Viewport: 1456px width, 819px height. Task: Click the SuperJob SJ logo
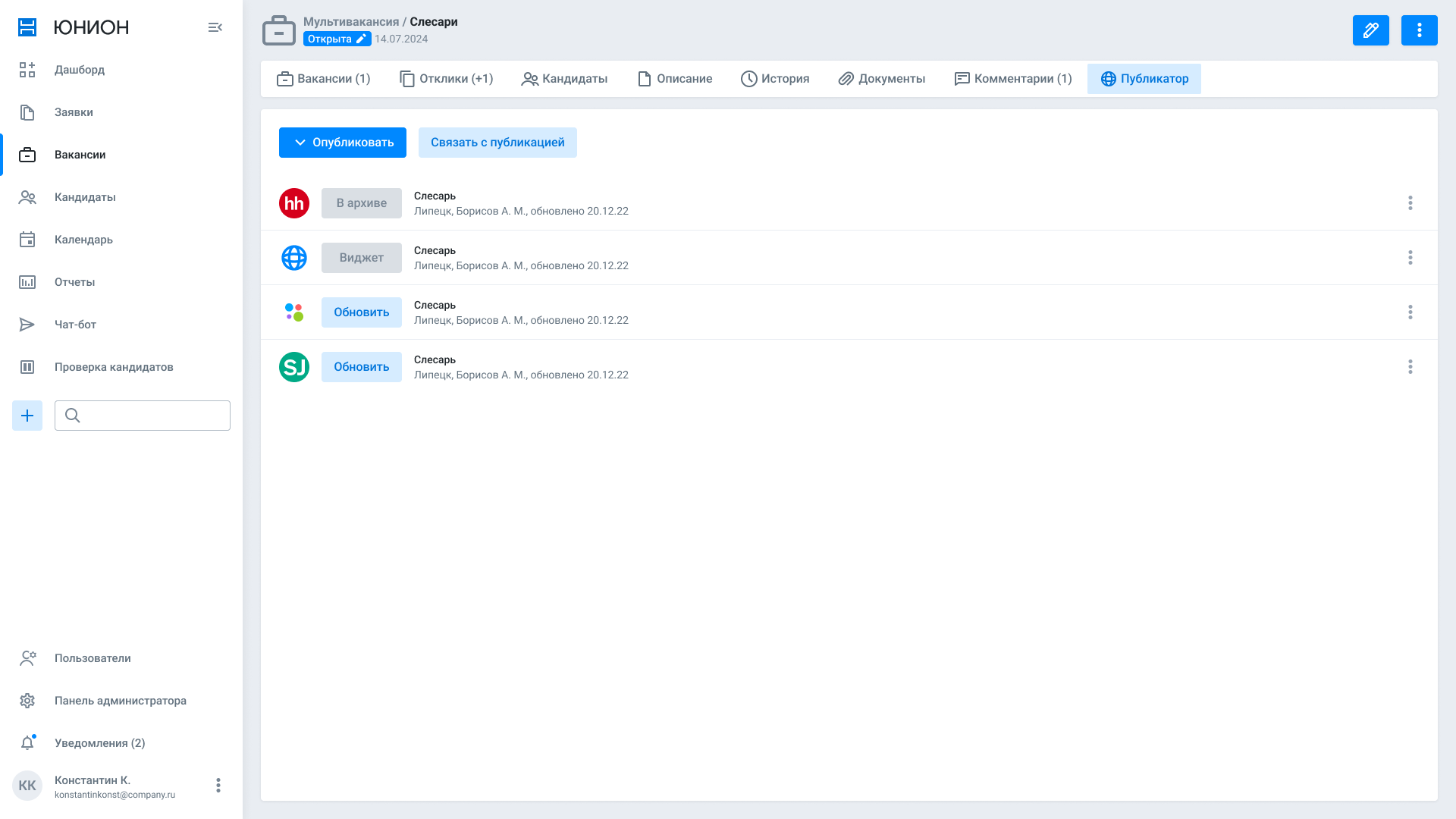tap(294, 367)
